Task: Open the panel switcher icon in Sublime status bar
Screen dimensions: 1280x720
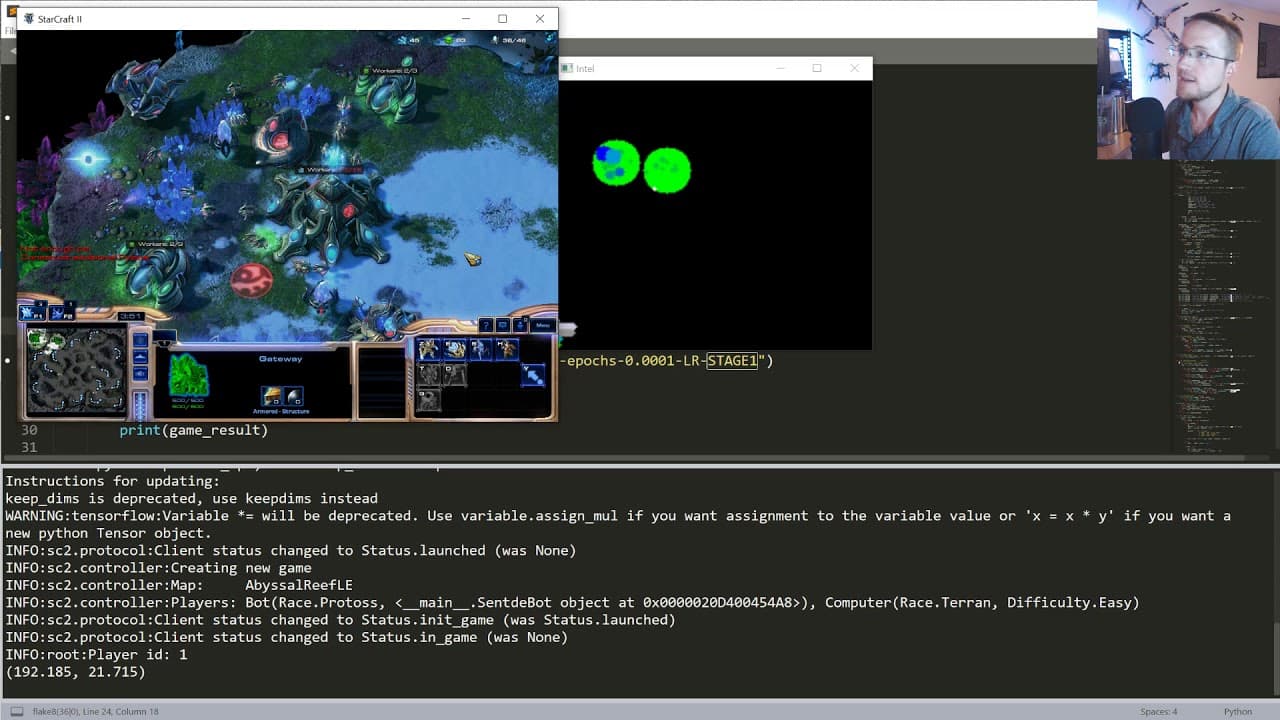Action: click(x=16, y=711)
